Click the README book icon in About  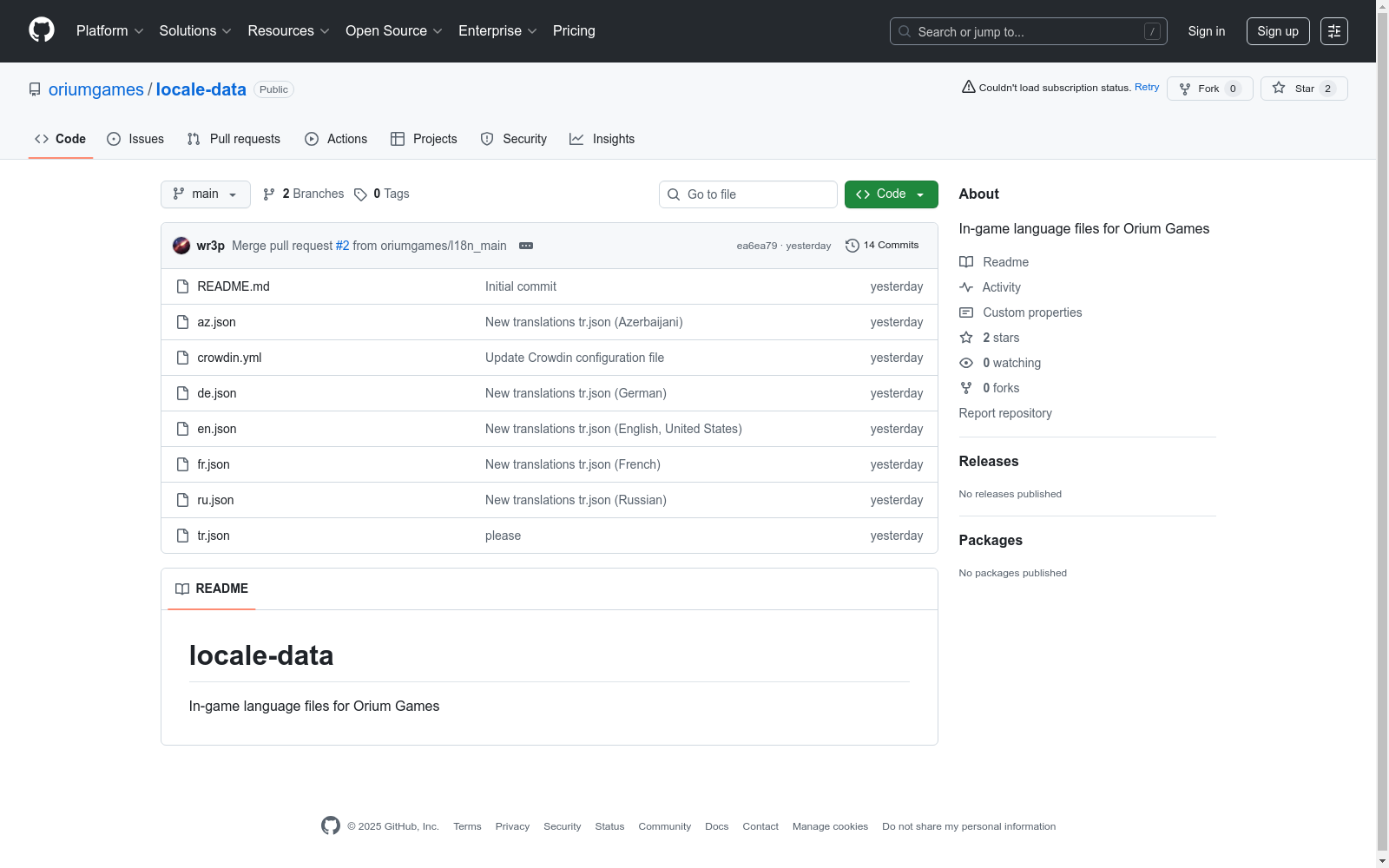(966, 262)
